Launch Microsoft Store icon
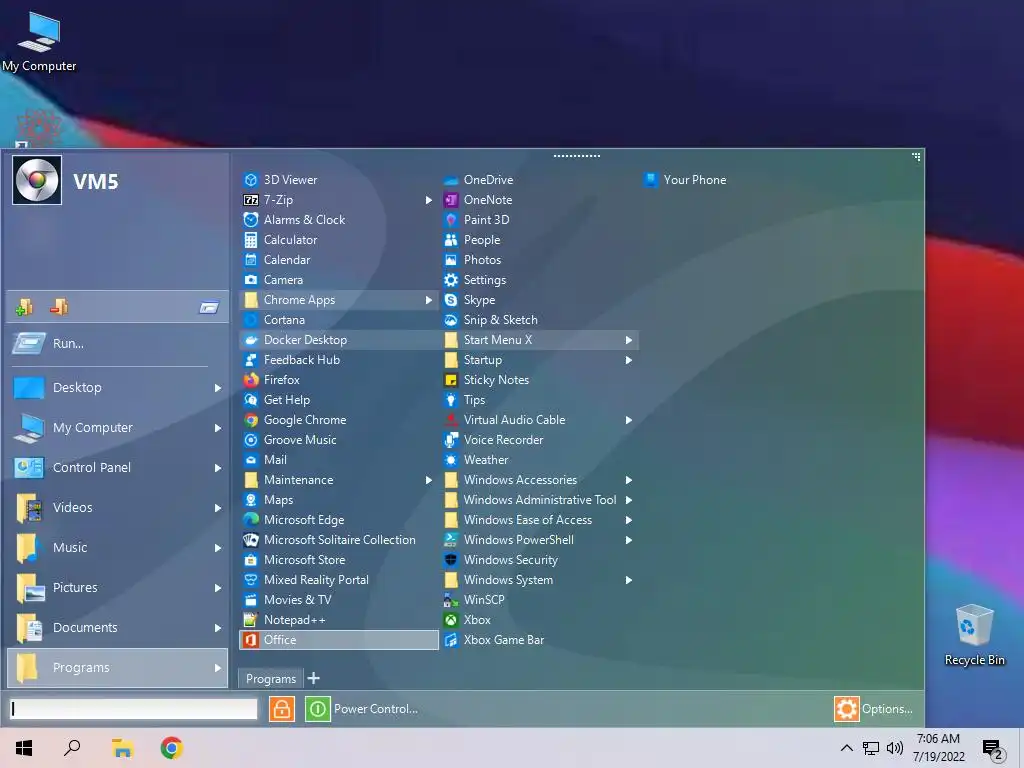 (251, 560)
